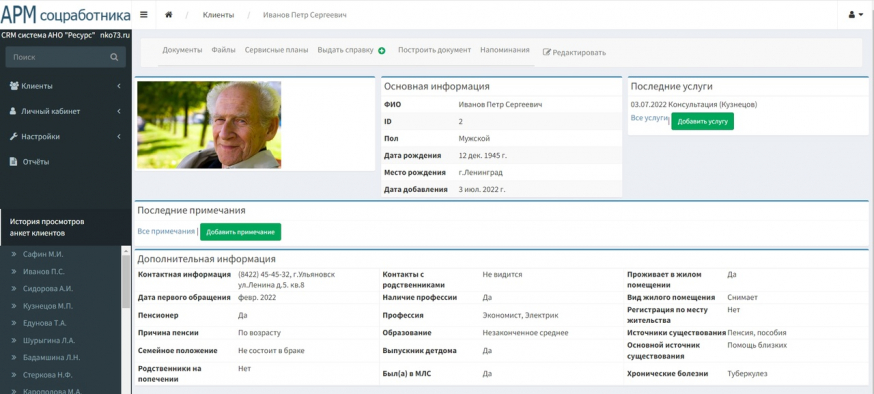Click birthplace value г.Ленинград
Image resolution: width=874 pixels, height=394 pixels.
point(480,172)
